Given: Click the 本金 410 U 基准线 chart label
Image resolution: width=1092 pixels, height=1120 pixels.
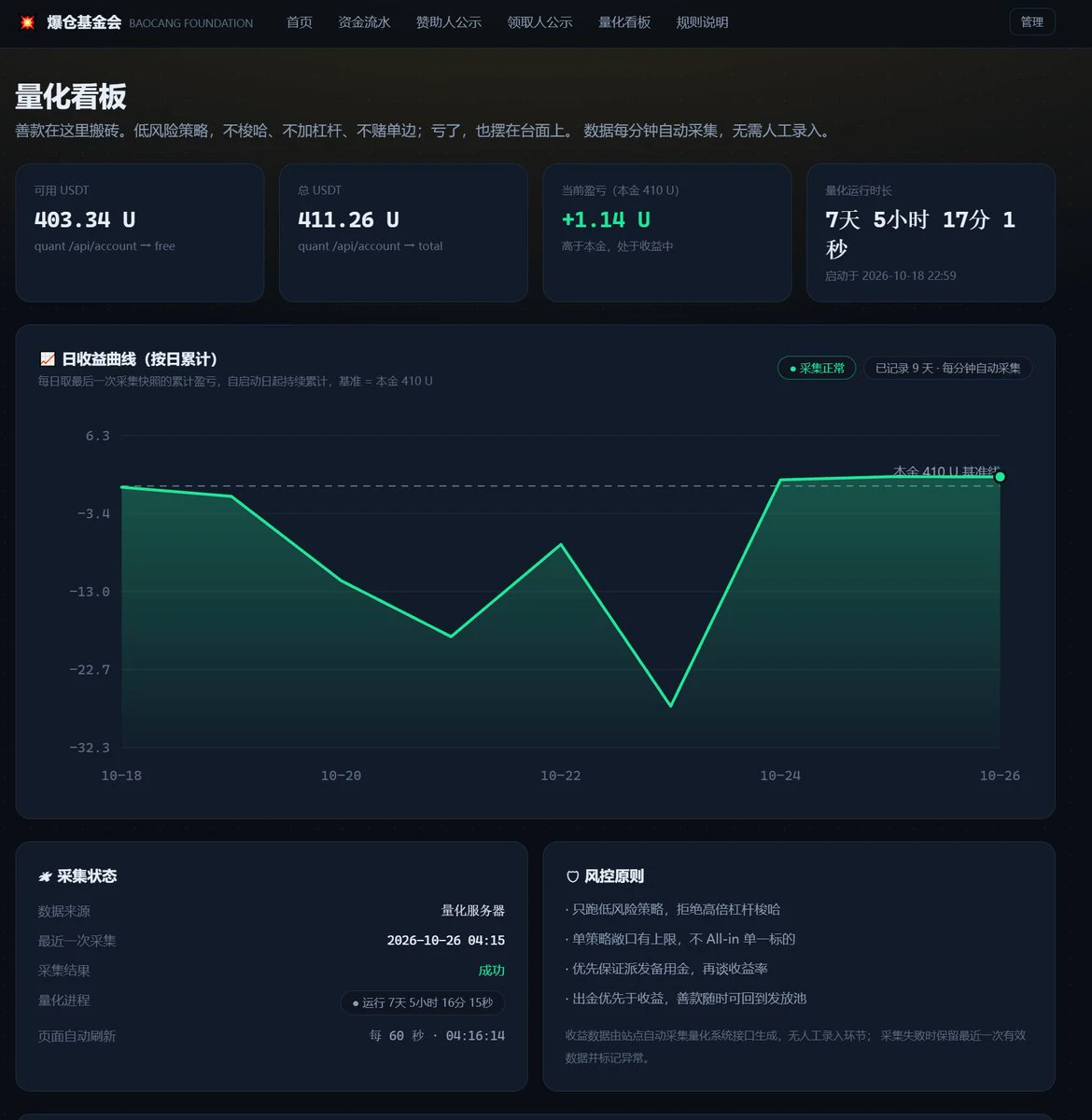Looking at the screenshot, I should 946,471.
